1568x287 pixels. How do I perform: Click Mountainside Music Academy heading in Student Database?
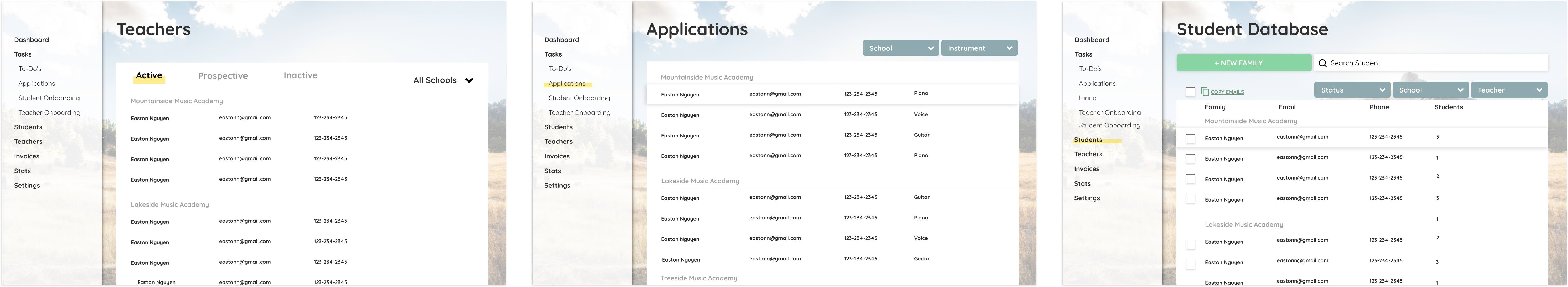pos(1251,121)
